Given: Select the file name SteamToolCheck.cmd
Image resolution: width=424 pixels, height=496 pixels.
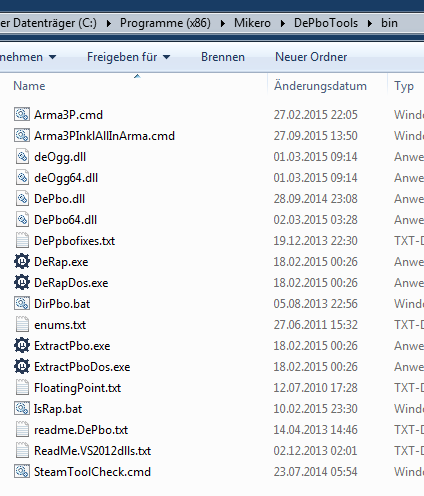Looking at the screenshot, I should [x=92, y=472].
